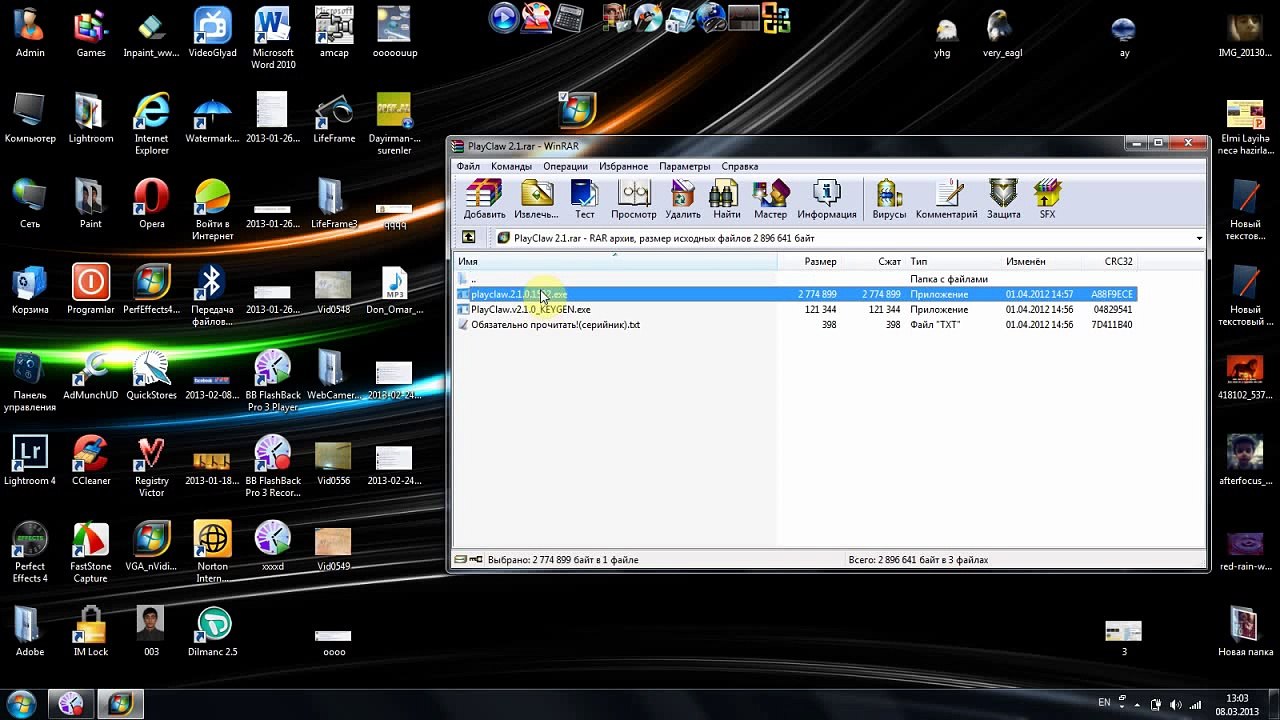Open the Просмотр (View) tool
The height and width of the screenshot is (720, 1280).
[634, 199]
